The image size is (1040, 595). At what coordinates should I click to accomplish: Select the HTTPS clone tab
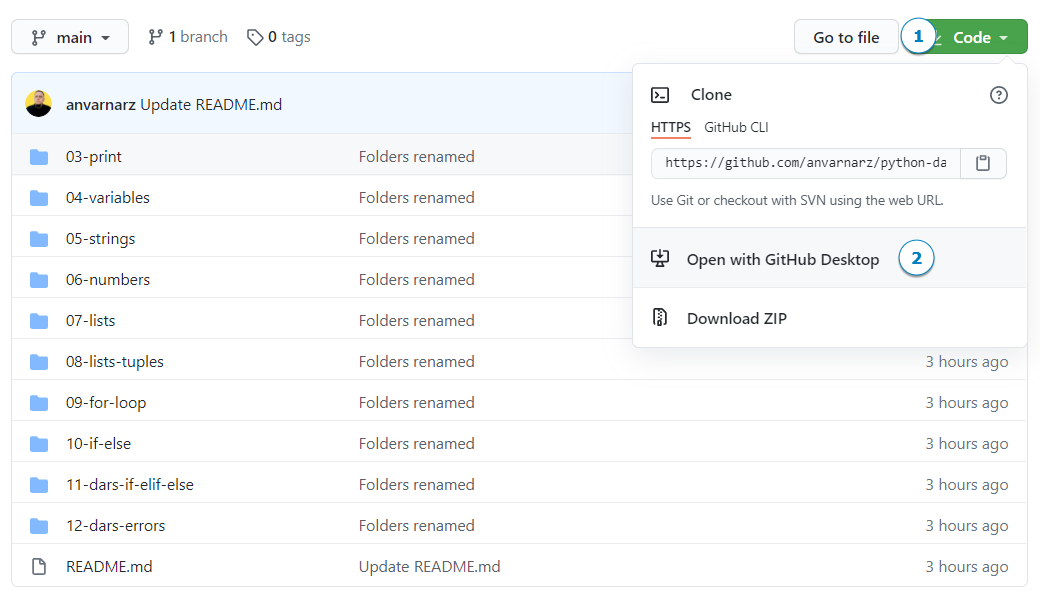pos(670,127)
